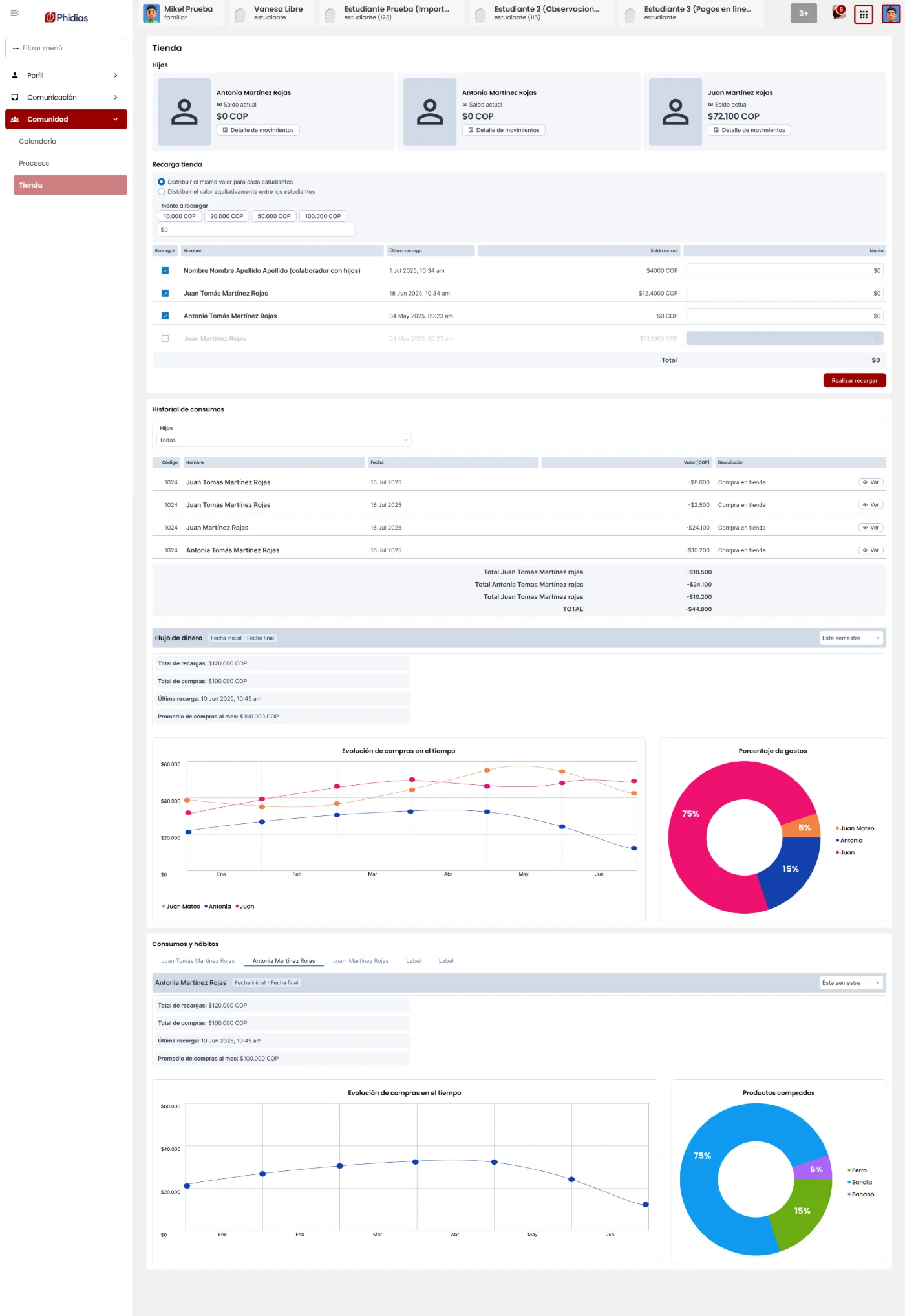Click first Antonia Martínez Rojas profile picture
This screenshot has width=905, height=1316.
184,111
